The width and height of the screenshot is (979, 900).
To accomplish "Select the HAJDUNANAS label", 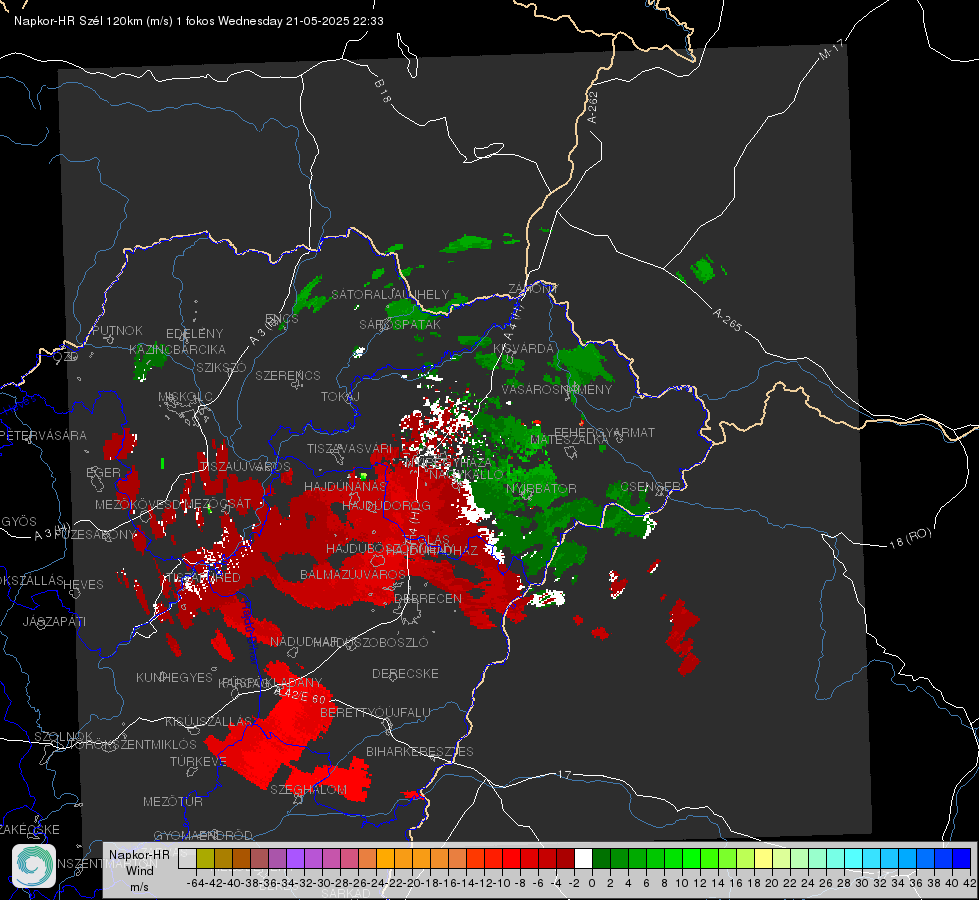I will coord(345,486).
